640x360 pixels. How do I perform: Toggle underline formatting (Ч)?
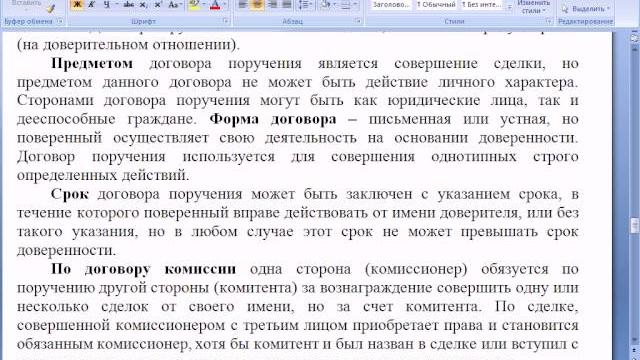[107, 5]
